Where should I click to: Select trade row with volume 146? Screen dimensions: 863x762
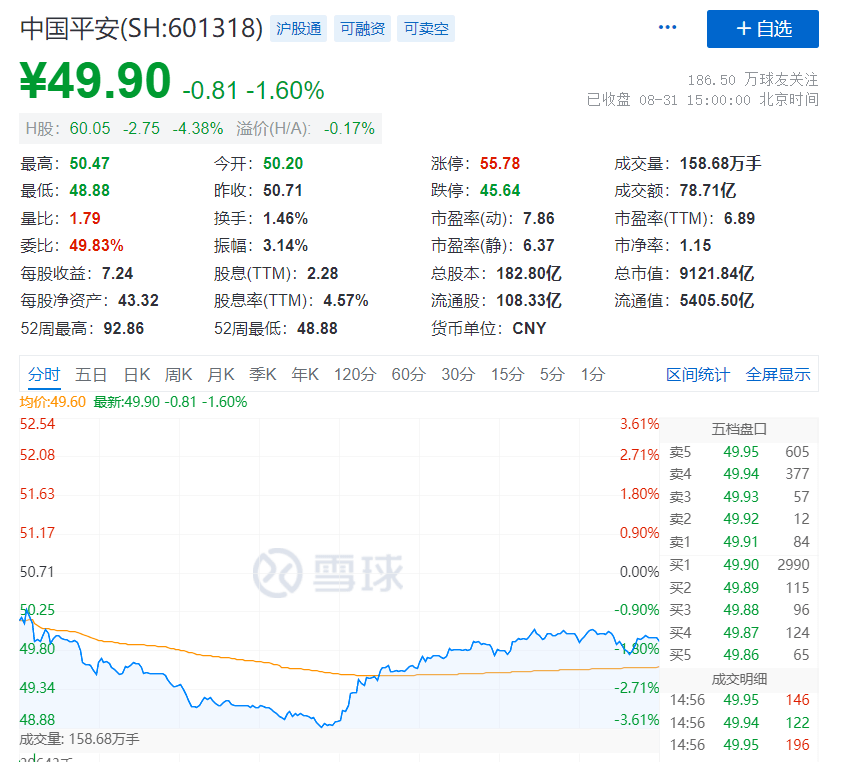coord(739,700)
